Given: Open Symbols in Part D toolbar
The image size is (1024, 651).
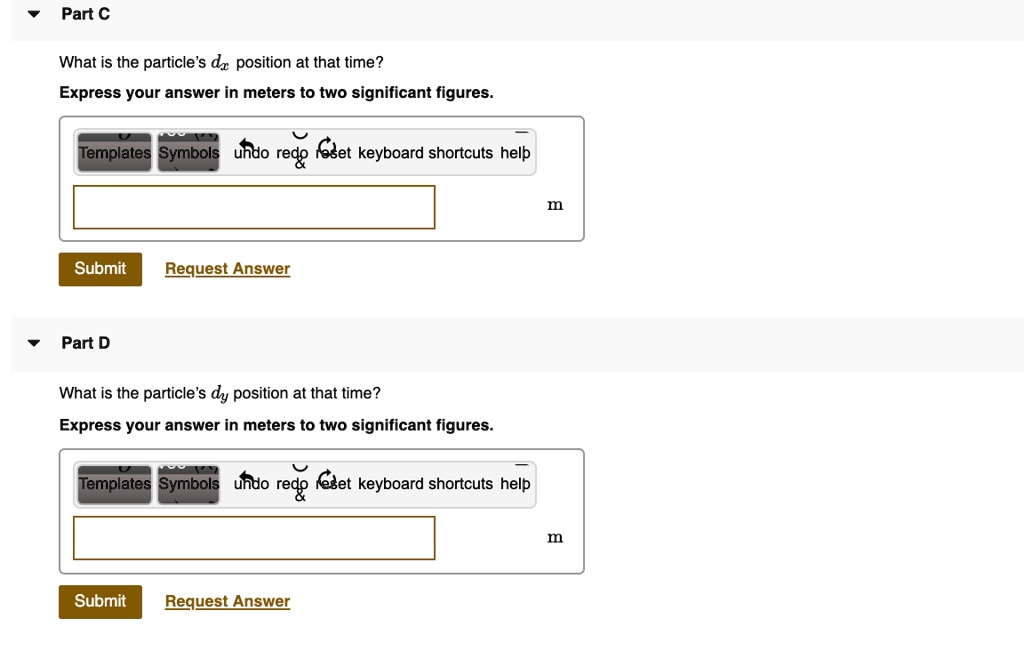Looking at the screenshot, I should click(189, 484).
